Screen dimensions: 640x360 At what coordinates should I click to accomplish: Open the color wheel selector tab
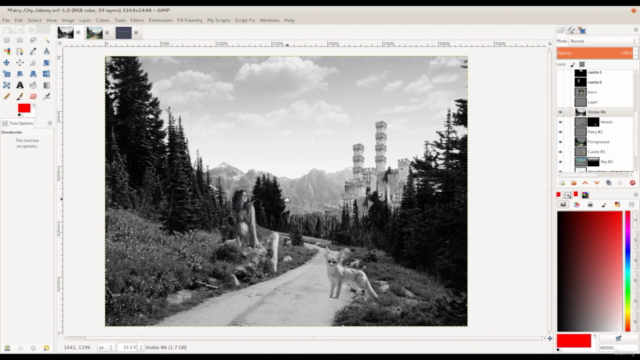(576, 204)
